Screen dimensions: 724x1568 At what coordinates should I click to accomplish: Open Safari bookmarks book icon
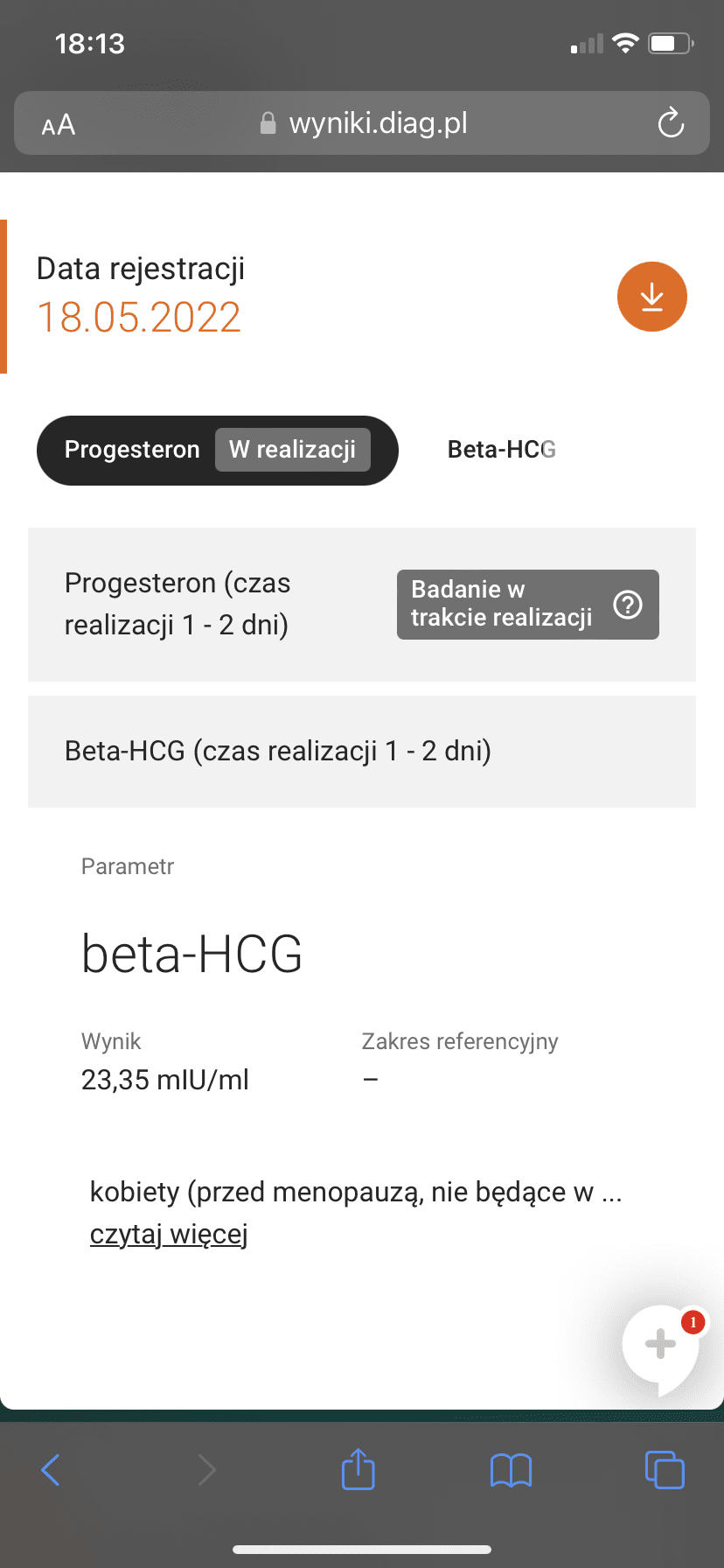[511, 1470]
